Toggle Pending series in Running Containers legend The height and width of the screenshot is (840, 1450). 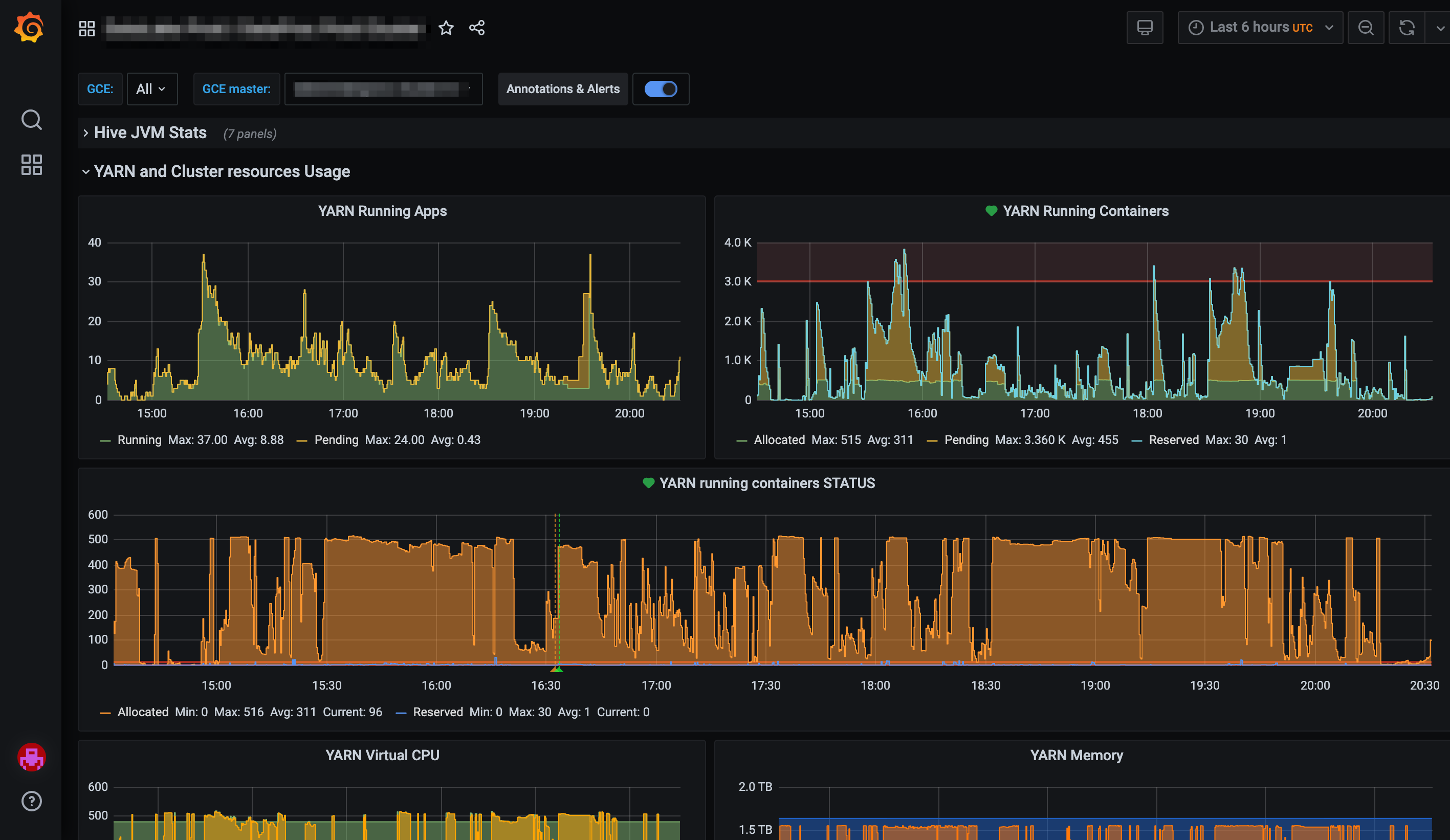966,440
